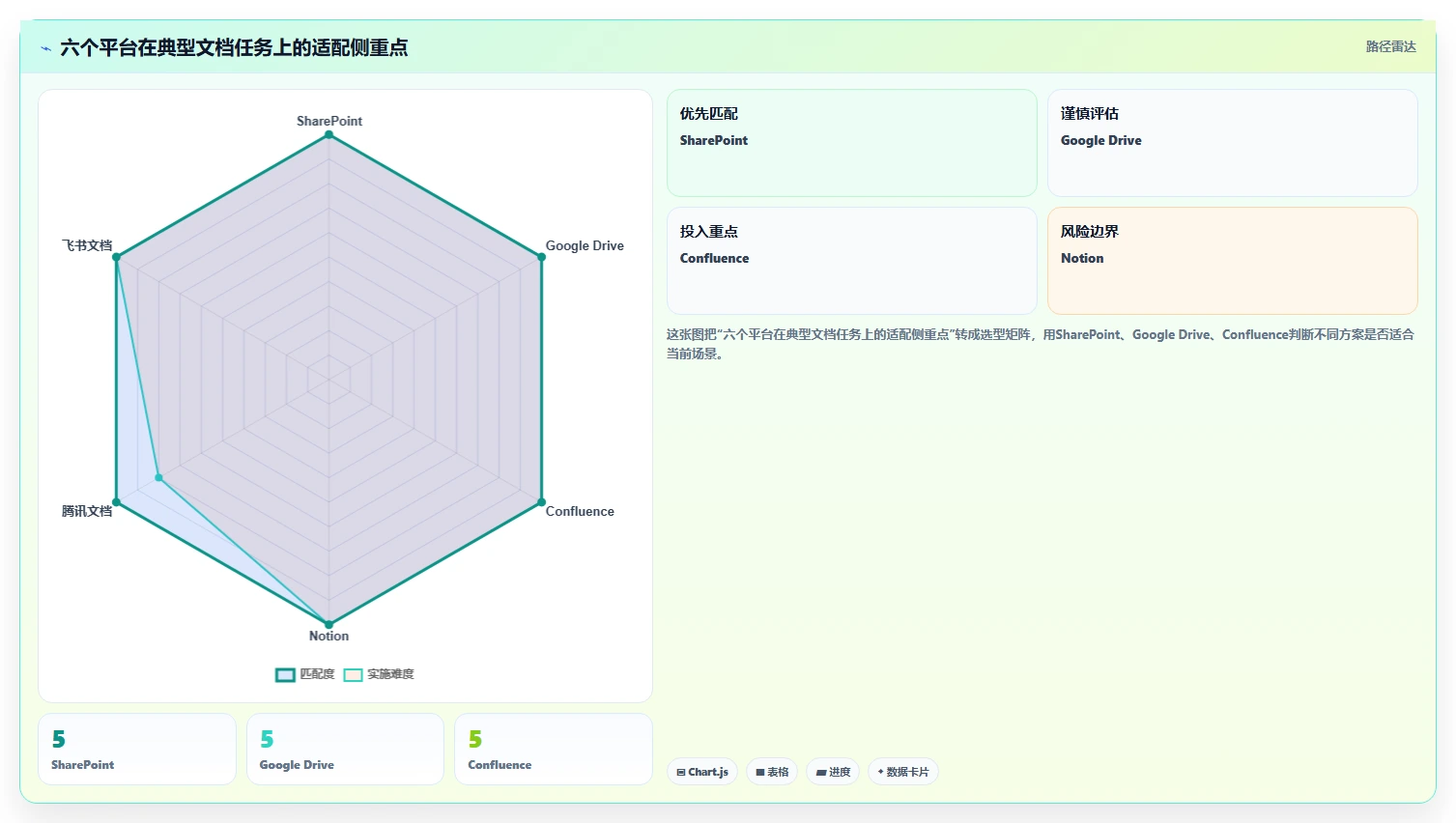This screenshot has height=823, width=1456.
Task: Click the 腾讯文档 axis label on radar
Action: coord(87,511)
